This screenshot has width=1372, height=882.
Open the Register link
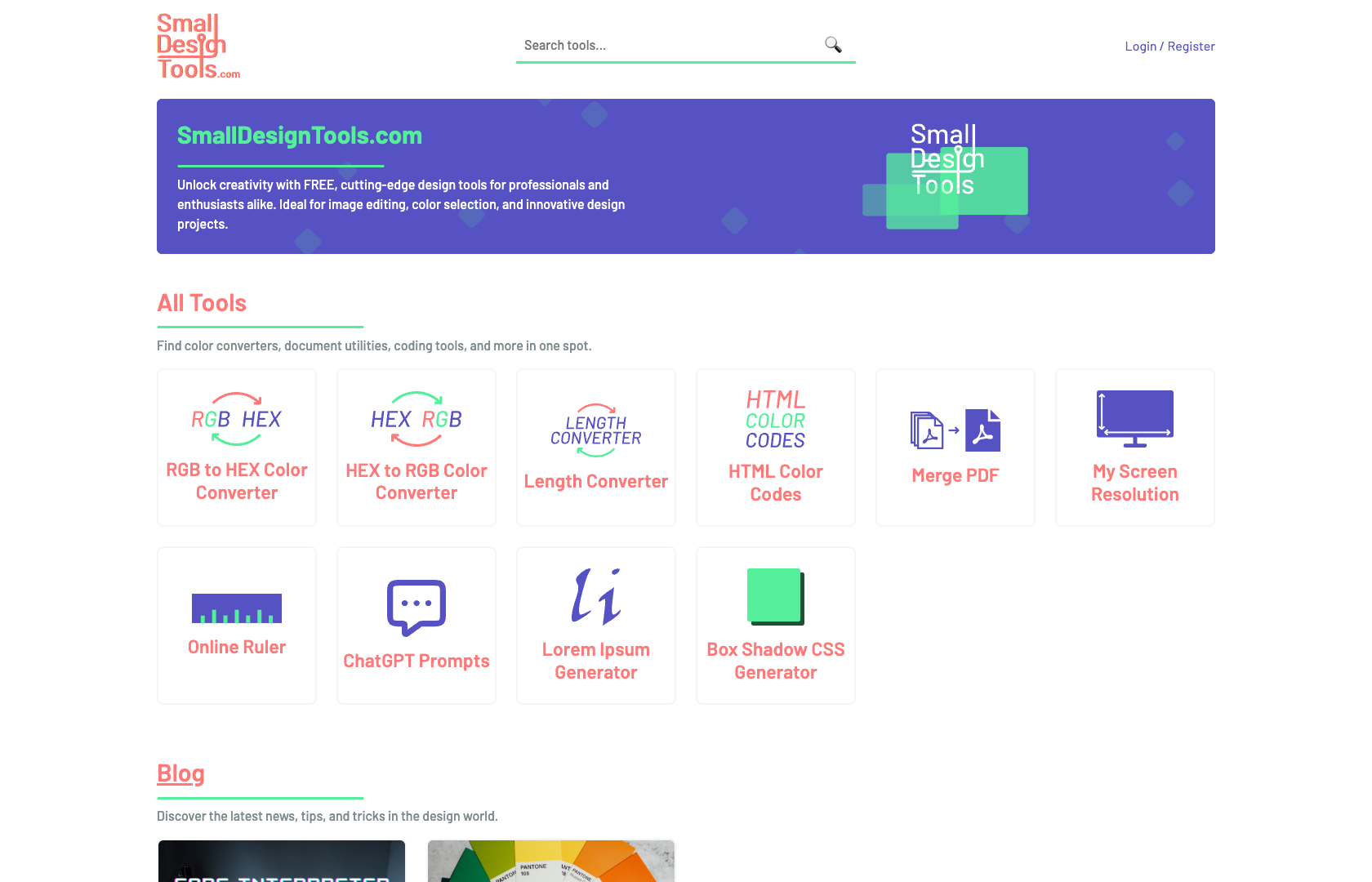tap(1191, 46)
